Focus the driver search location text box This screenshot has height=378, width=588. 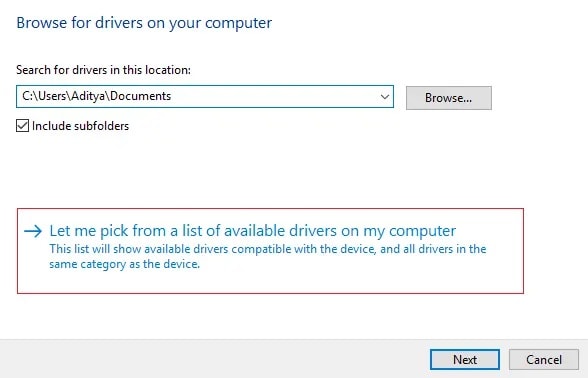205,96
